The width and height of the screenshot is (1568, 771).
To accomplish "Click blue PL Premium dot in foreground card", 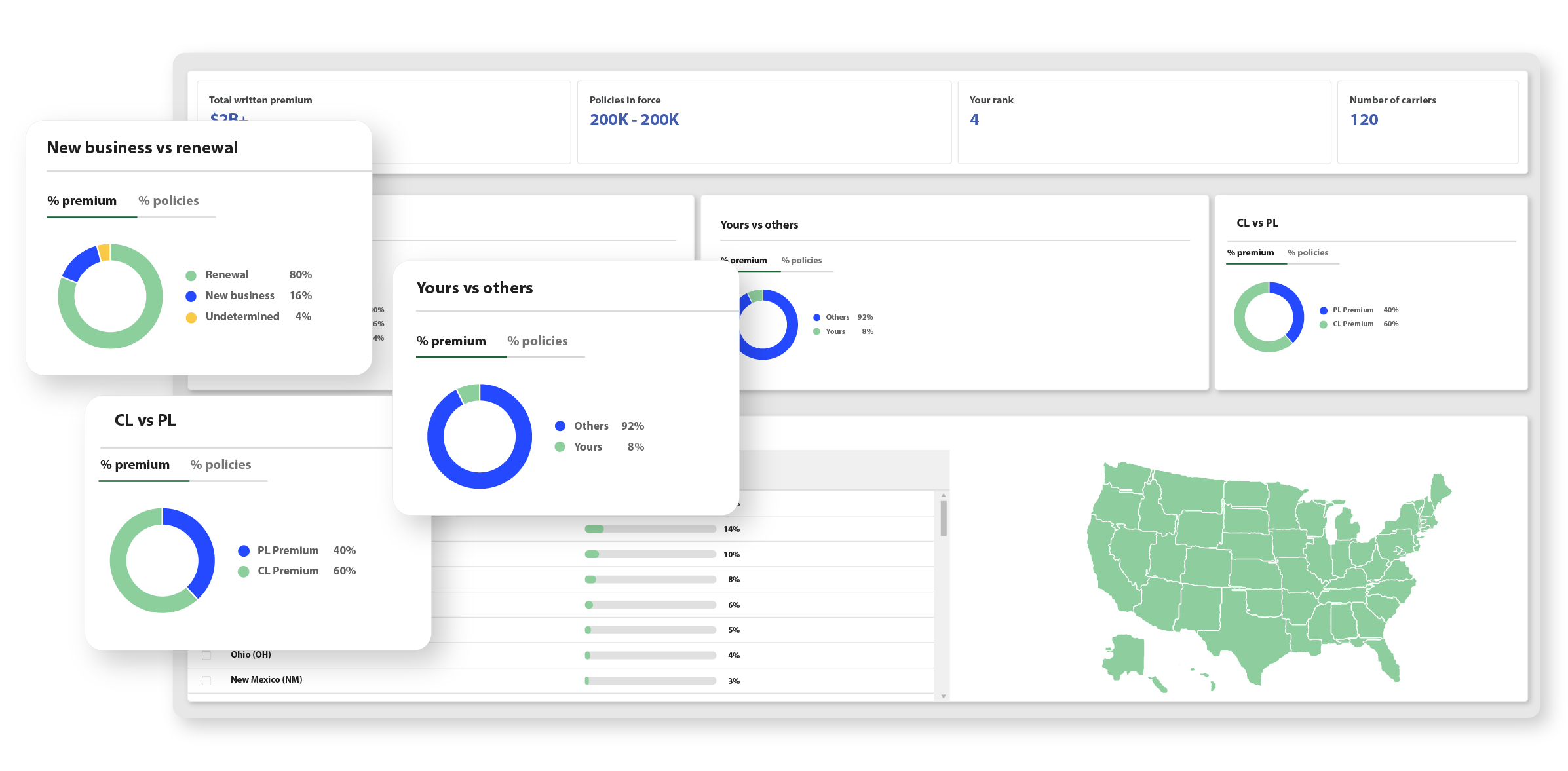I will click(x=243, y=550).
